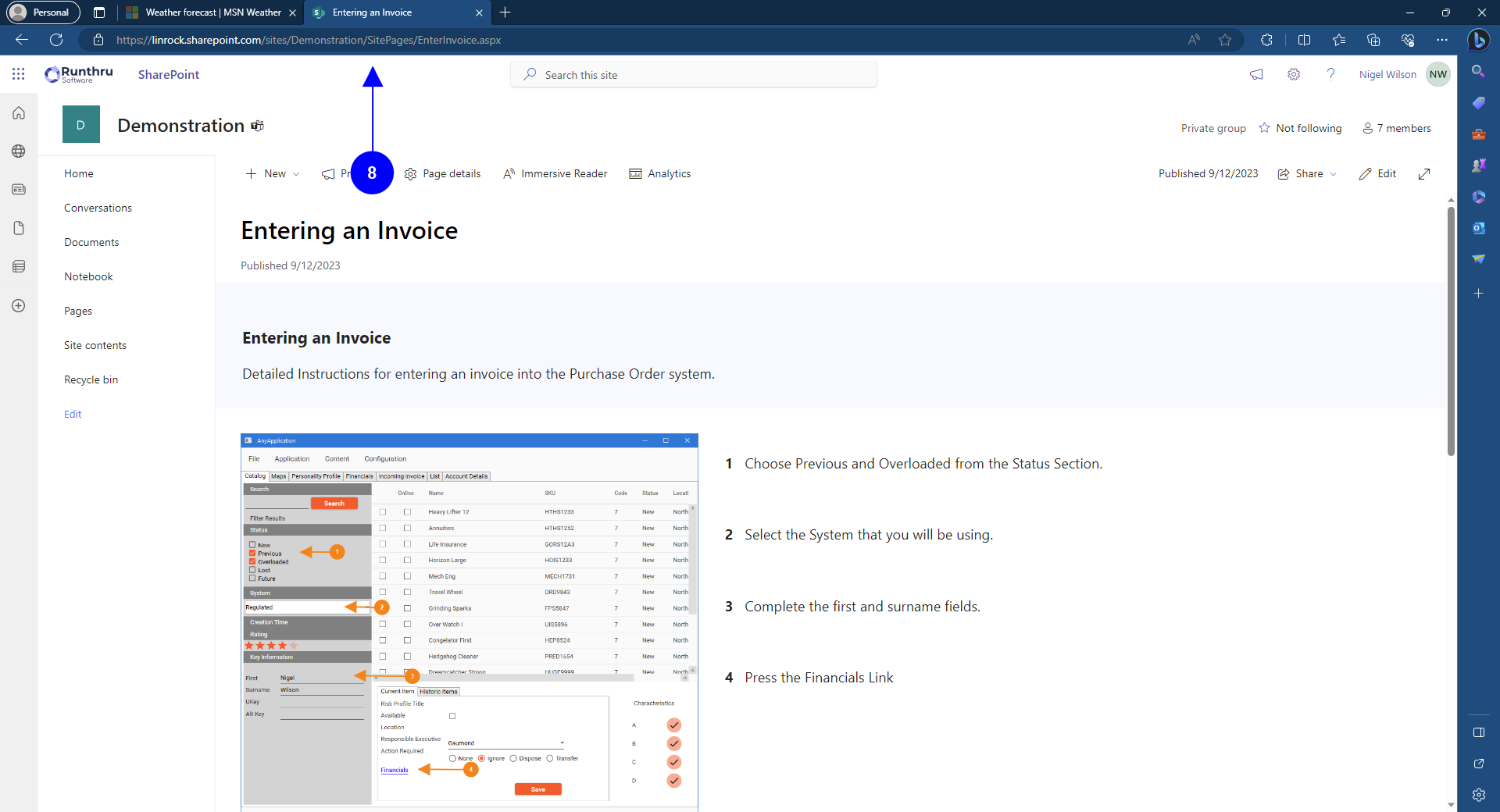Open the SharePoint app launcher grid
Screen dimensions: 1500x812
point(19,74)
